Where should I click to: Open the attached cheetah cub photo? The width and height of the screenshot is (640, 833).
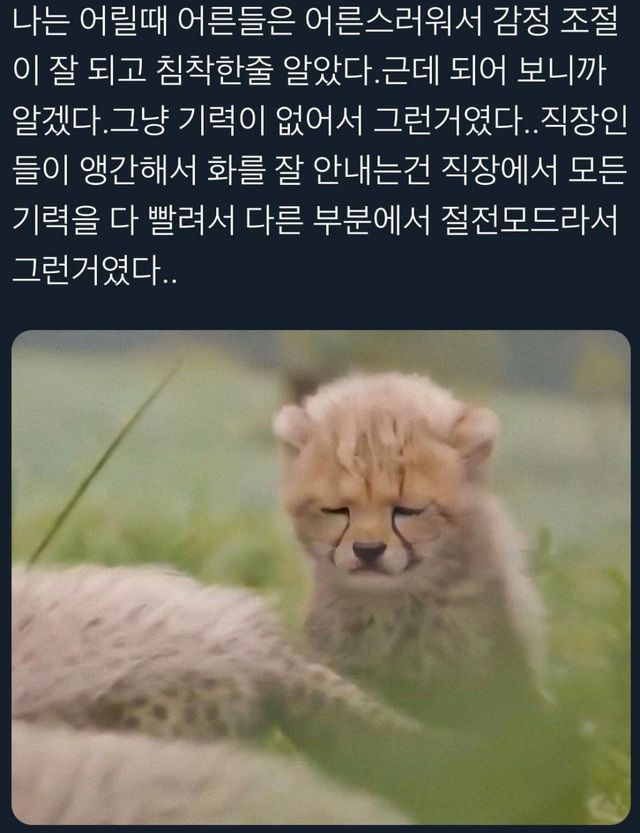[321, 577]
